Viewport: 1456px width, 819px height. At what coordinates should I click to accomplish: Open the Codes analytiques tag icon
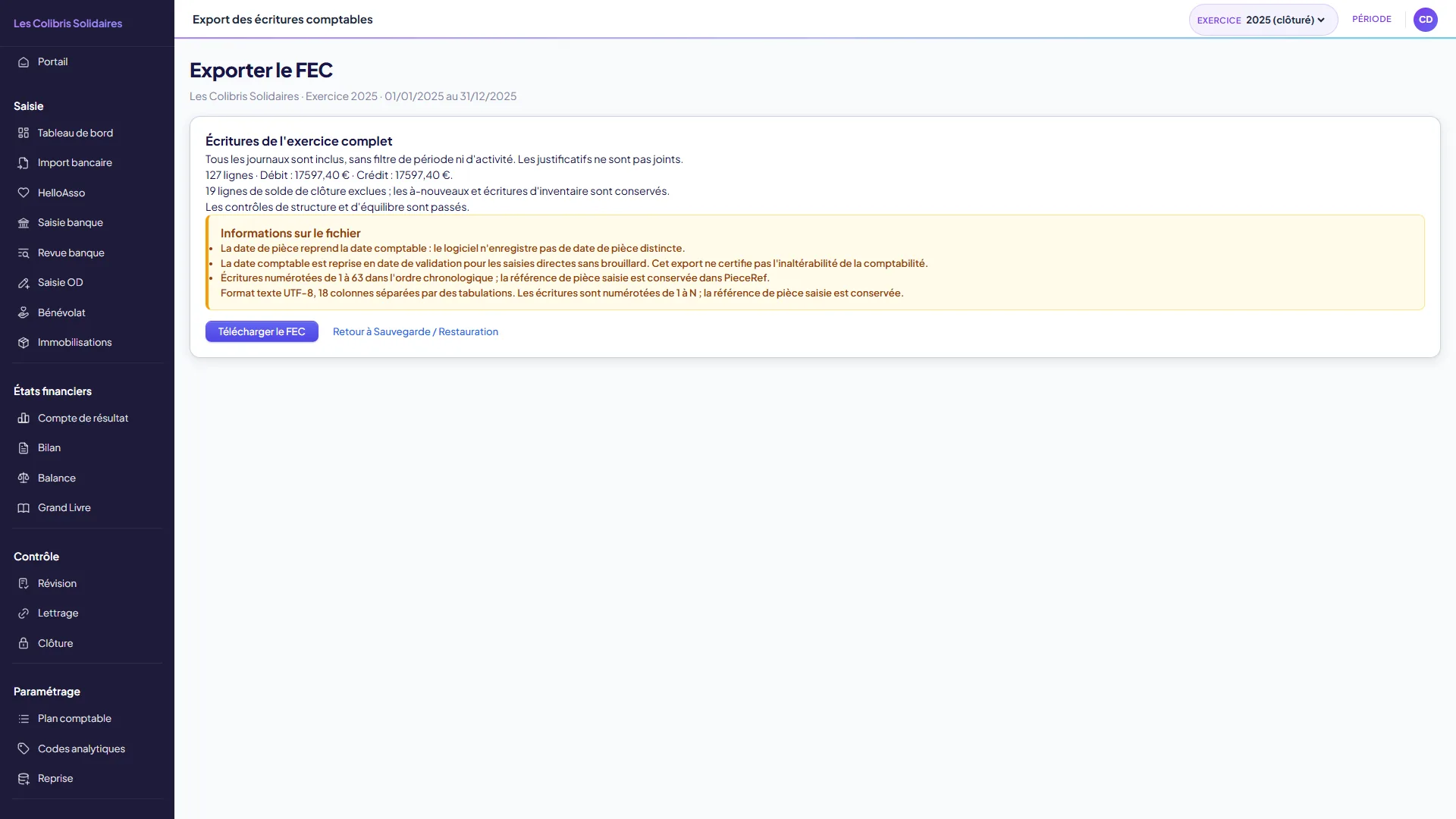[24, 749]
